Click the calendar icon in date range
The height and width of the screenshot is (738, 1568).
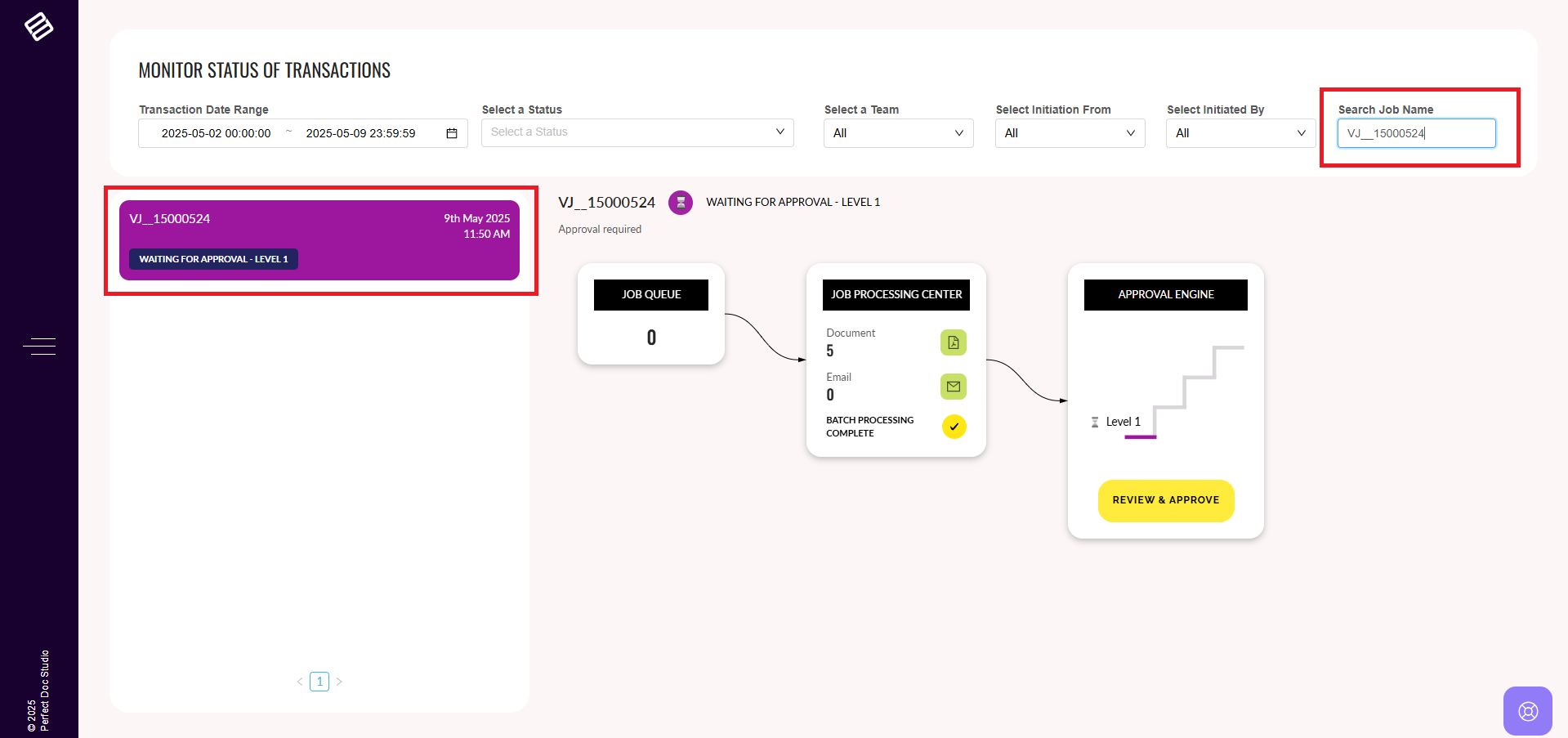[451, 133]
